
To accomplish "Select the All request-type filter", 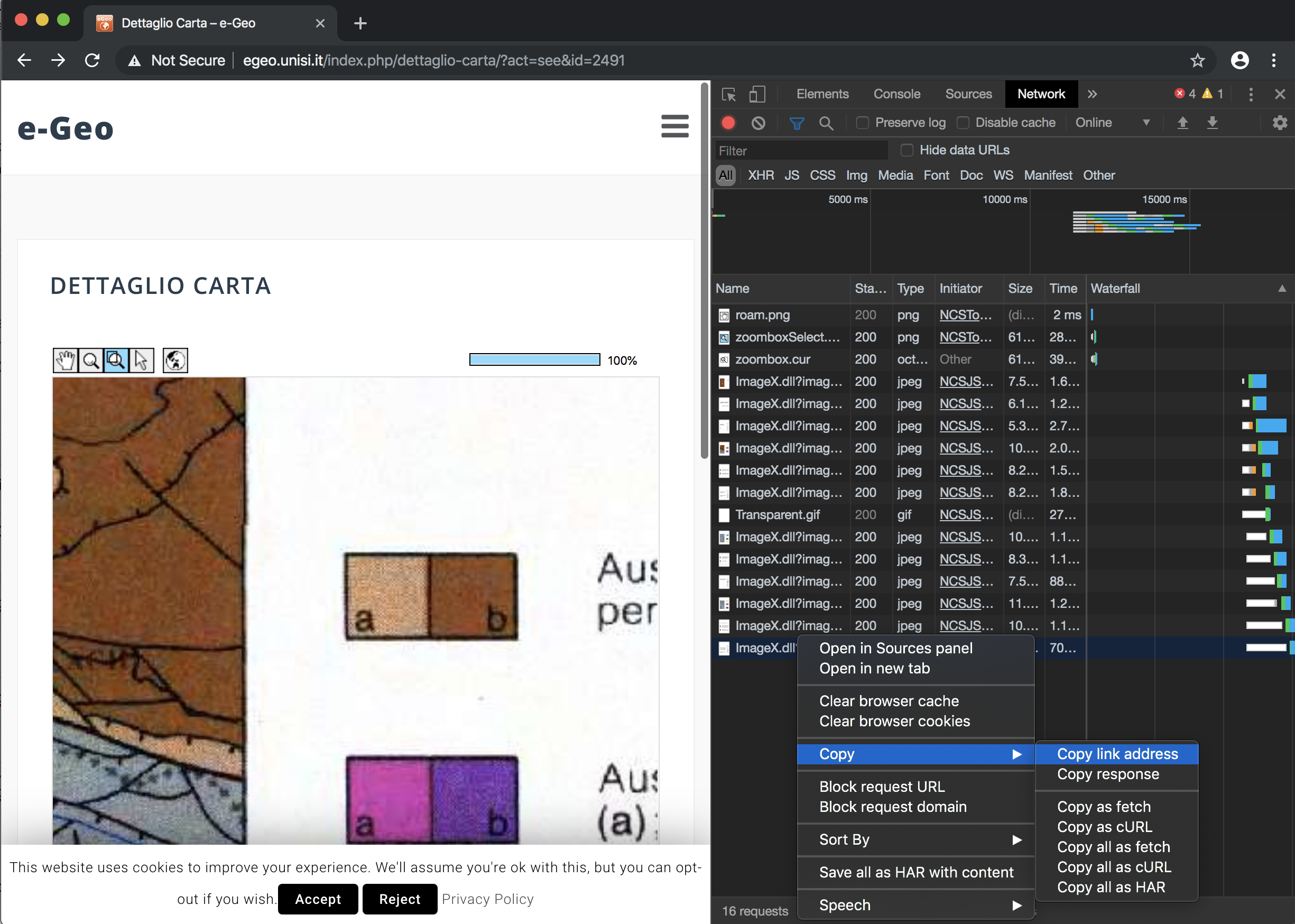I will click(x=725, y=175).
